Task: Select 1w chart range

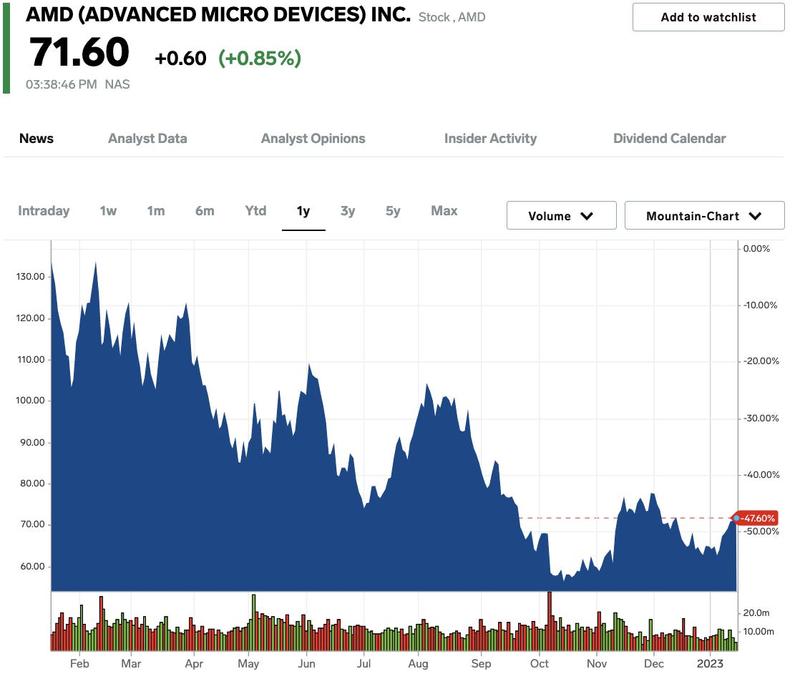Action: coord(108,211)
